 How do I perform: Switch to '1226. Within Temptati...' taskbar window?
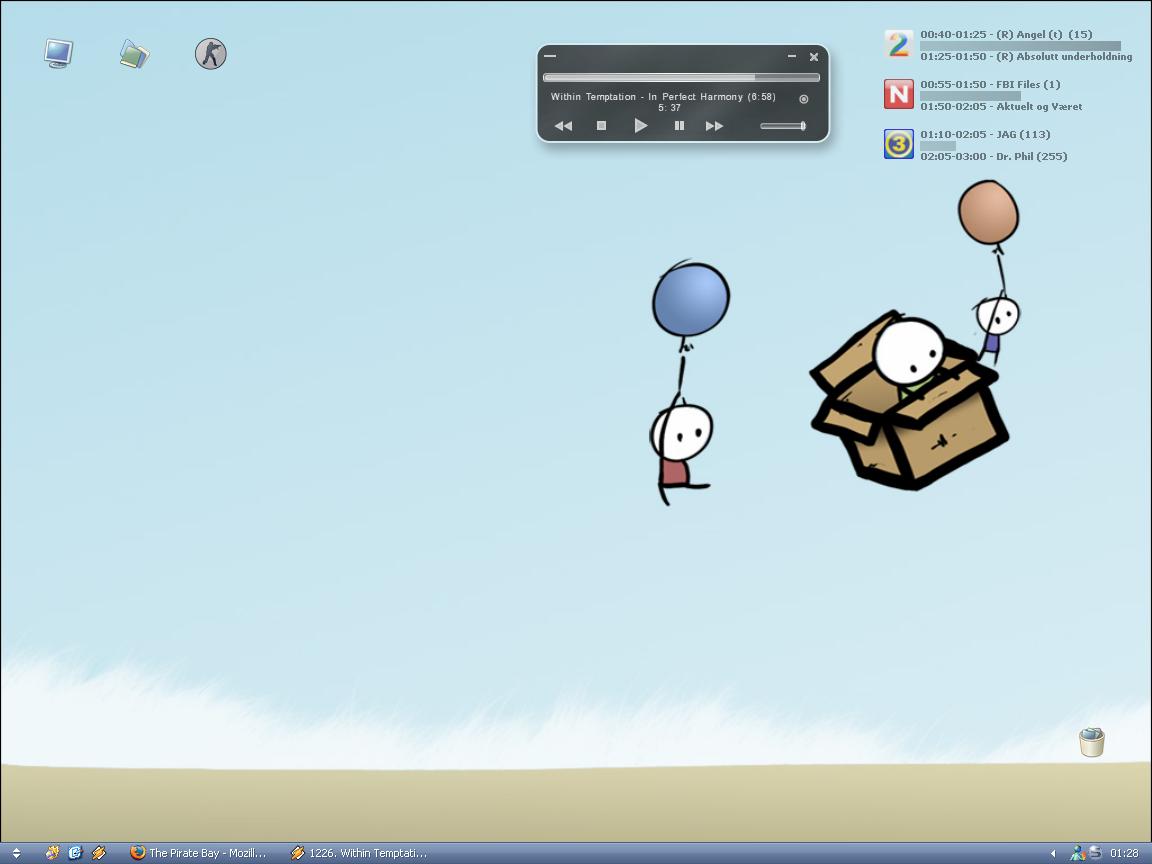pos(359,853)
